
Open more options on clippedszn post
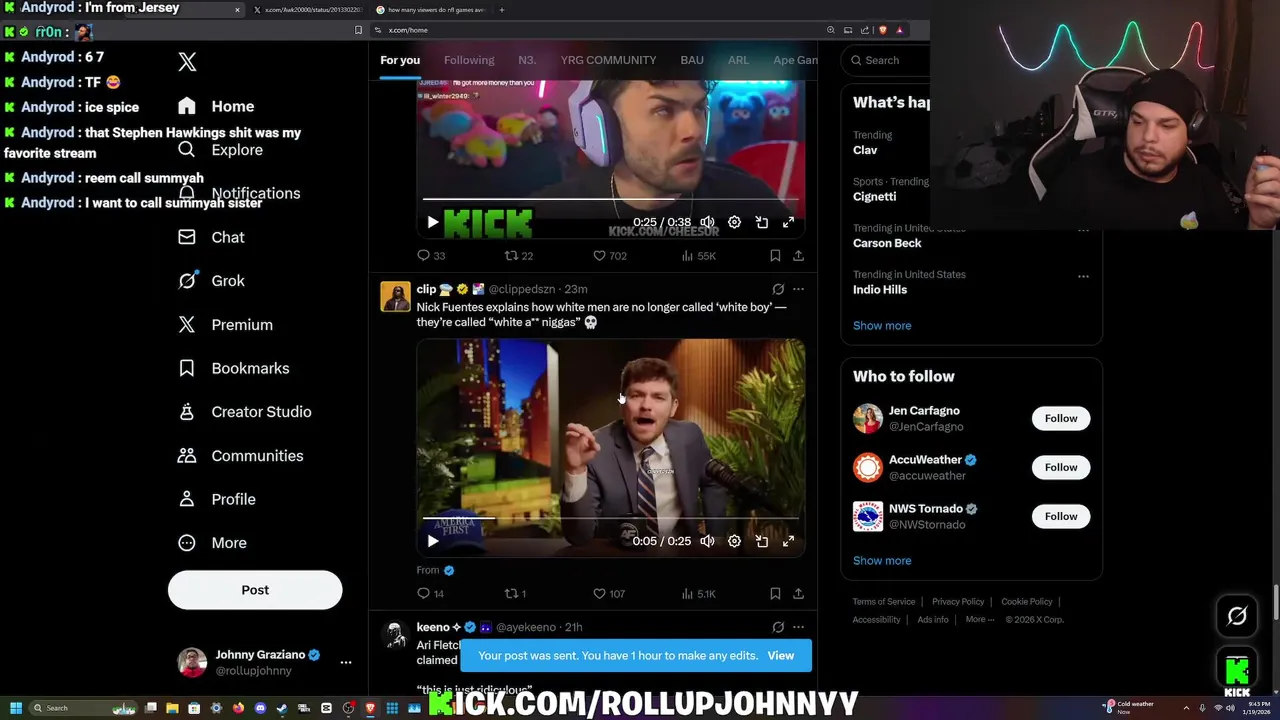[798, 289]
